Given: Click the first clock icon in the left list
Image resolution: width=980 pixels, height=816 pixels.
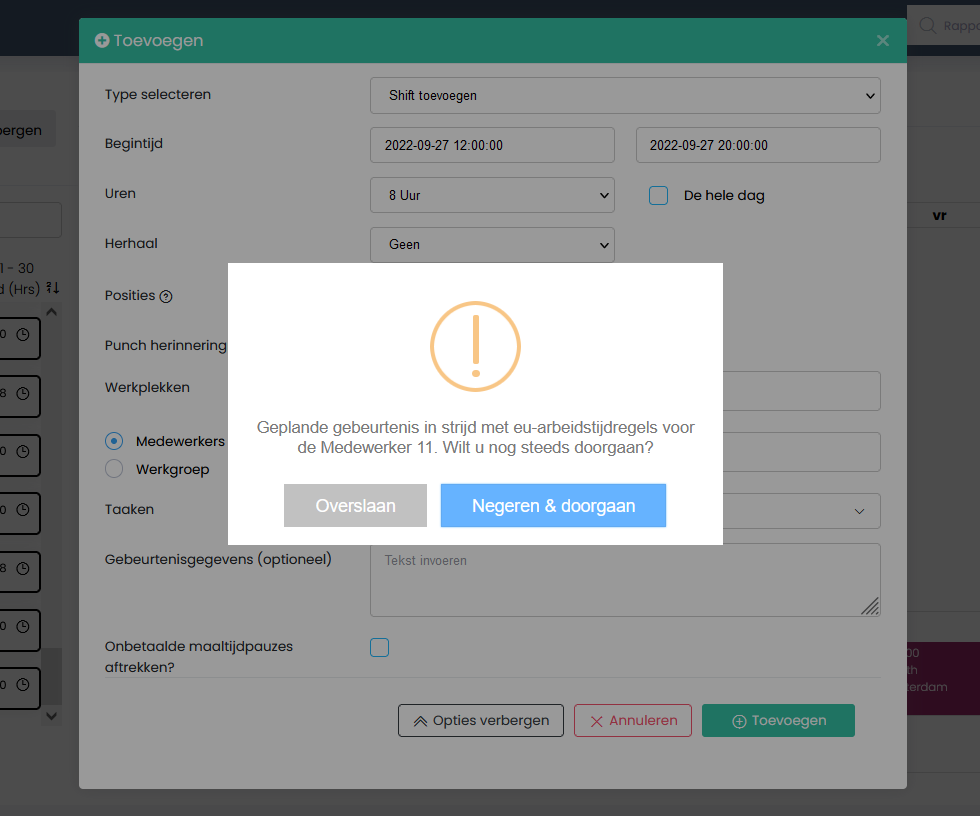Looking at the screenshot, I should [23, 336].
